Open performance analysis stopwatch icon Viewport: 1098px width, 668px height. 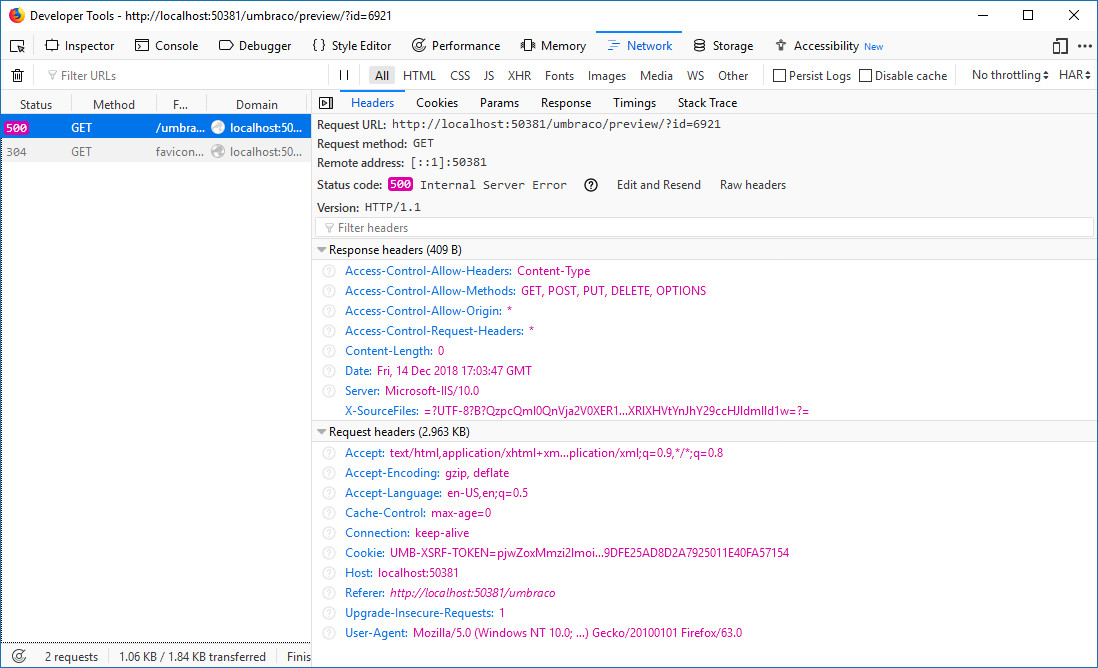click(19, 656)
